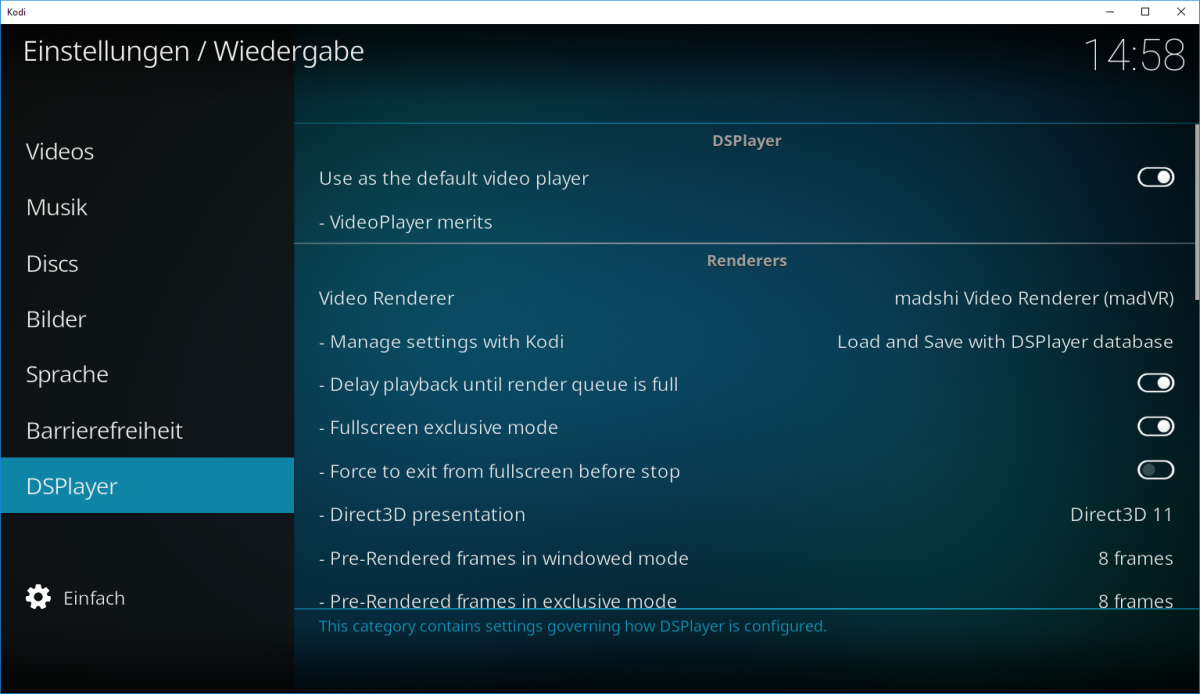1200x694 pixels.
Task: Open the Musik settings category
Action: (147, 208)
